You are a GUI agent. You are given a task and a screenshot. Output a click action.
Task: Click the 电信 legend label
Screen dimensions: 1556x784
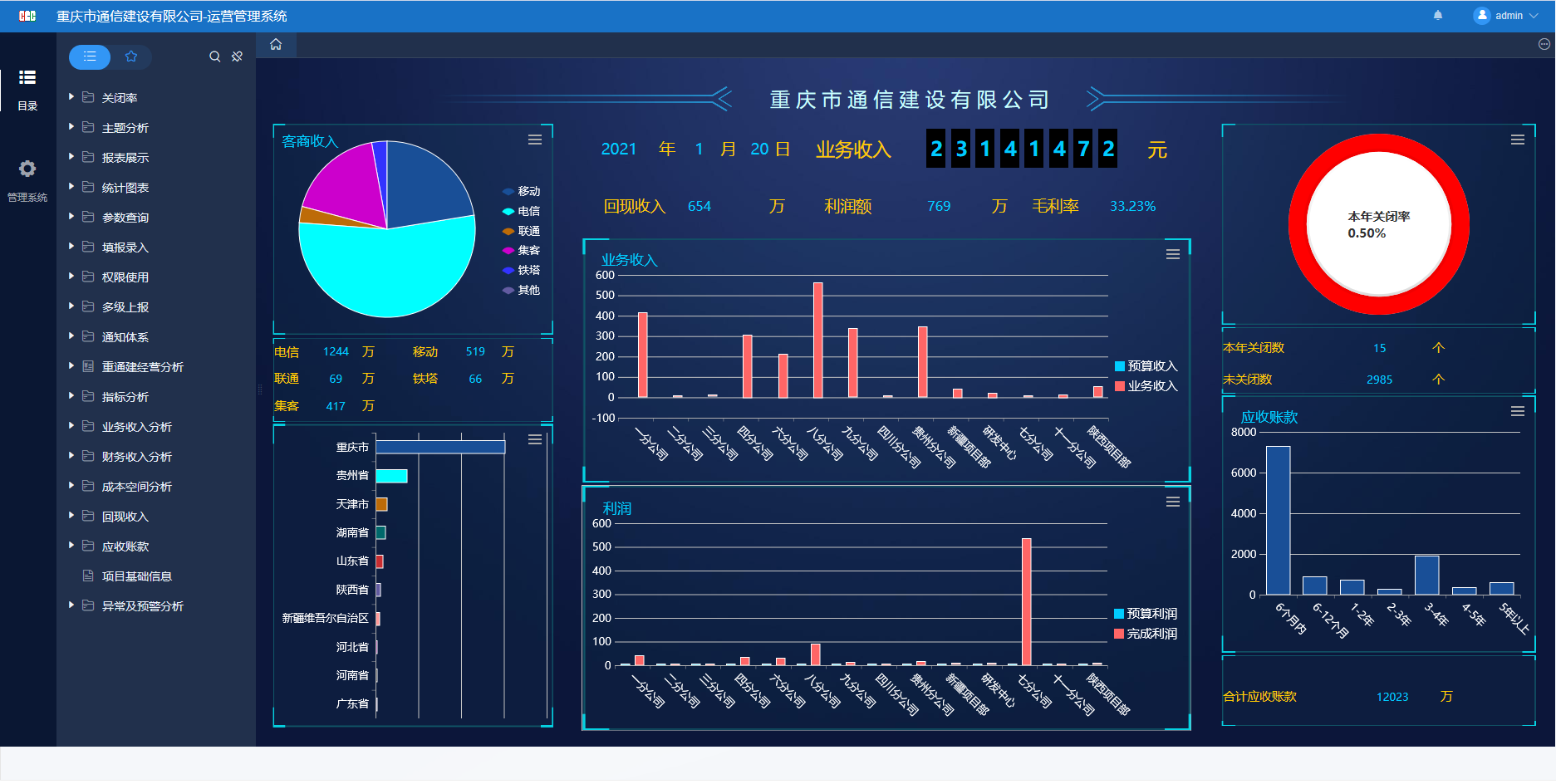coord(528,211)
